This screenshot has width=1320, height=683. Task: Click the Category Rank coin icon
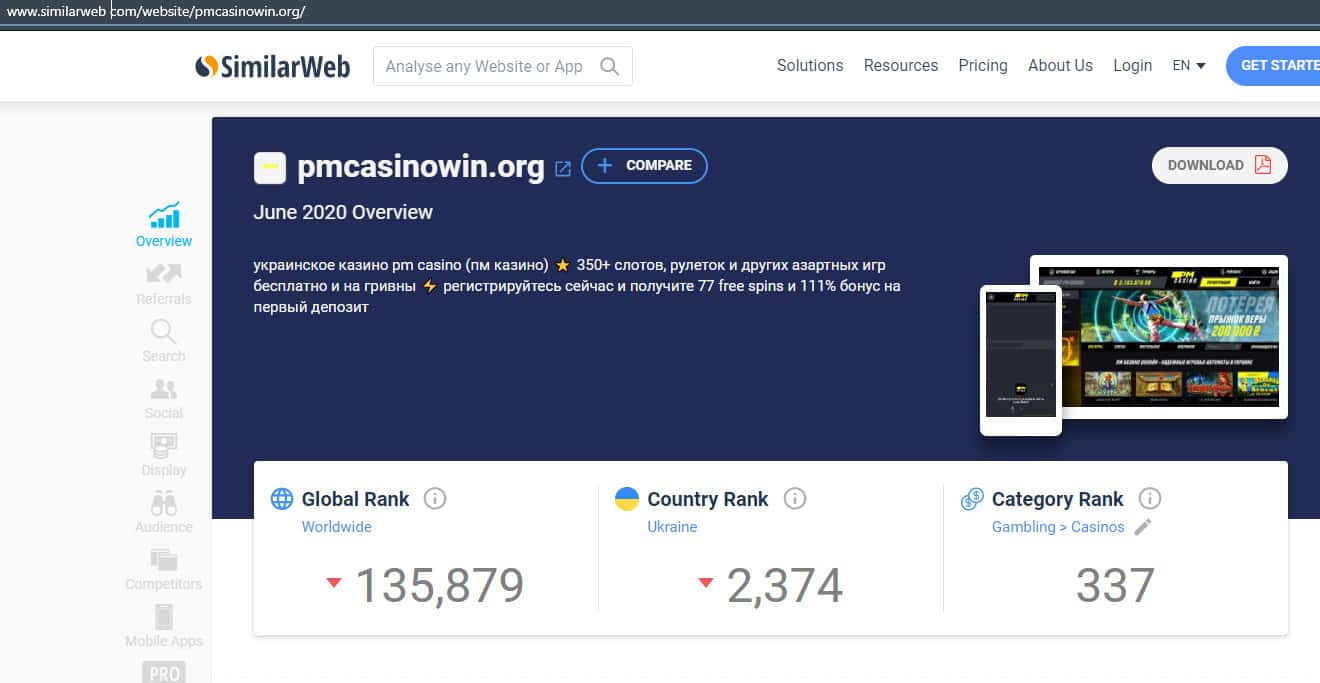coord(972,498)
